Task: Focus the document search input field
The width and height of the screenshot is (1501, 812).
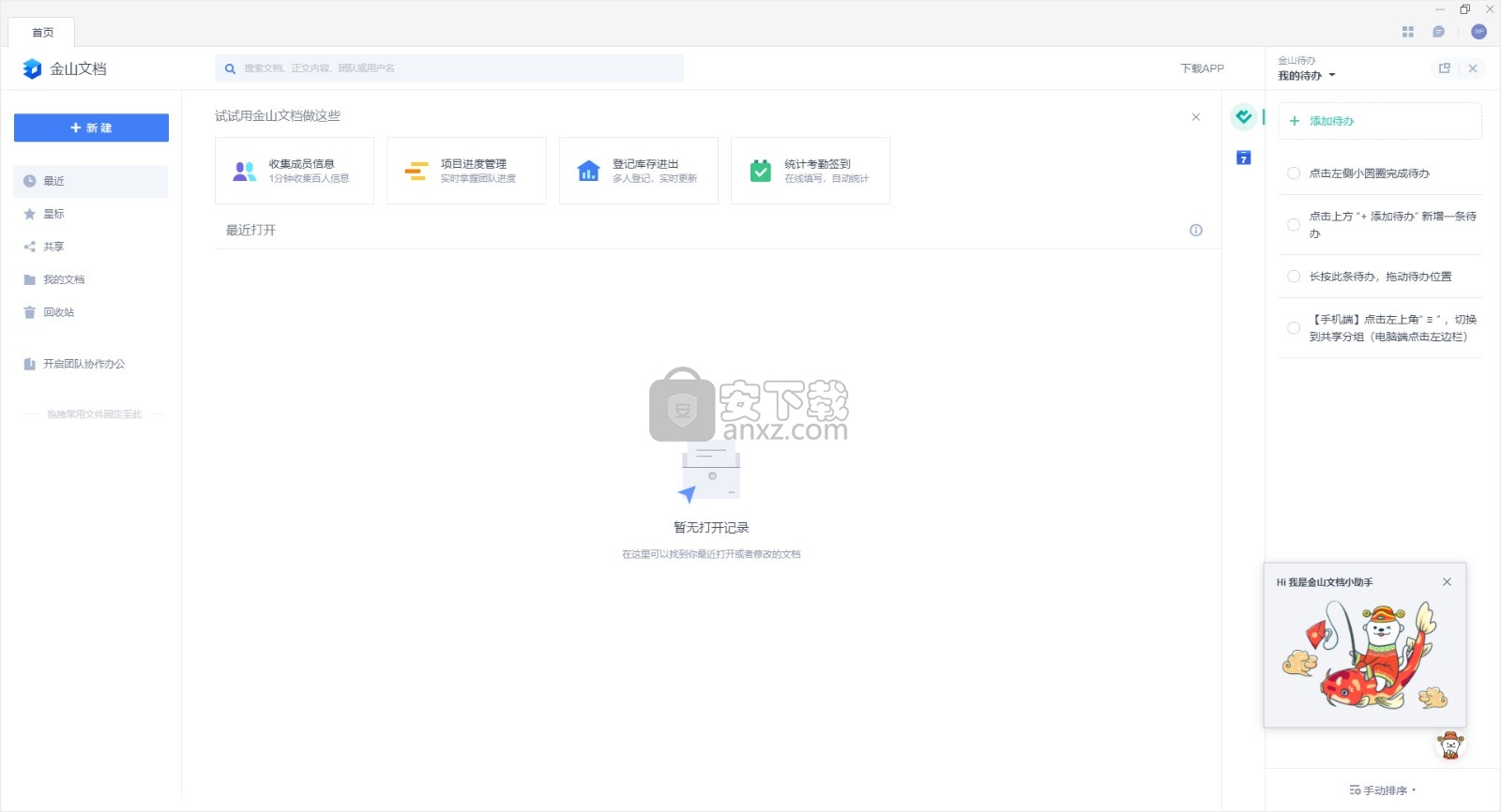Action: click(449, 68)
